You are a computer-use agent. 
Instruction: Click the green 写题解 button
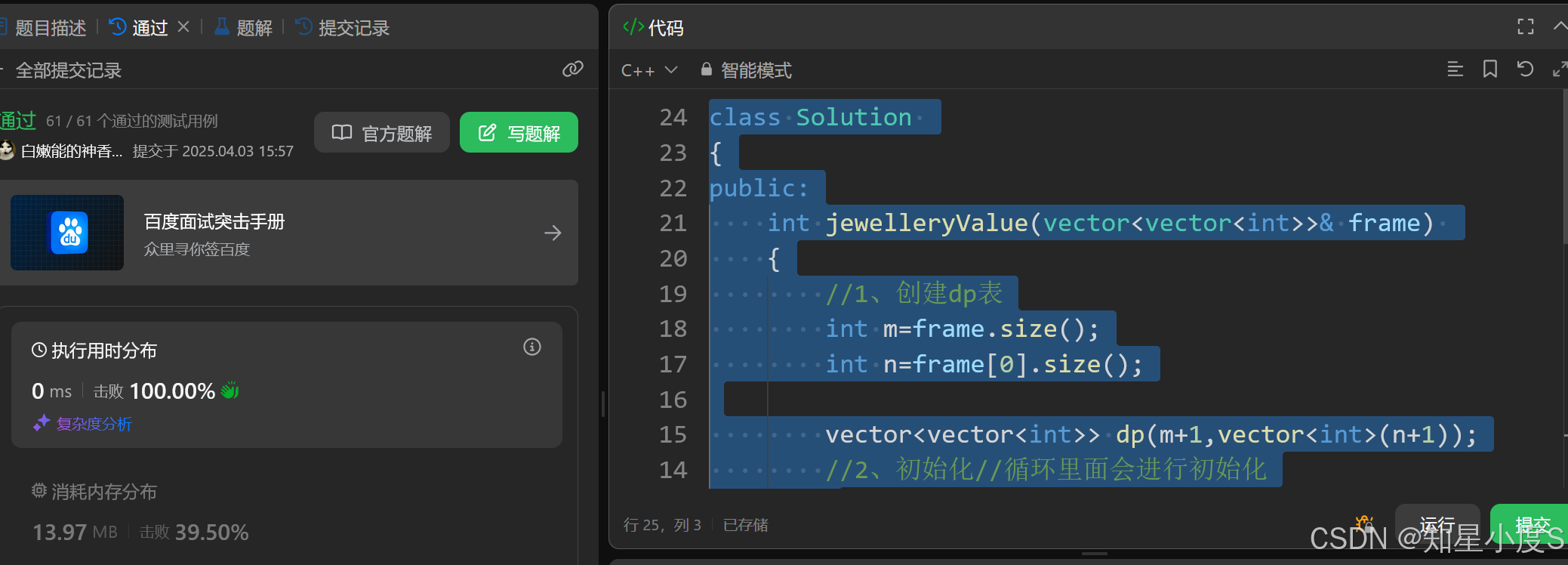[519, 133]
